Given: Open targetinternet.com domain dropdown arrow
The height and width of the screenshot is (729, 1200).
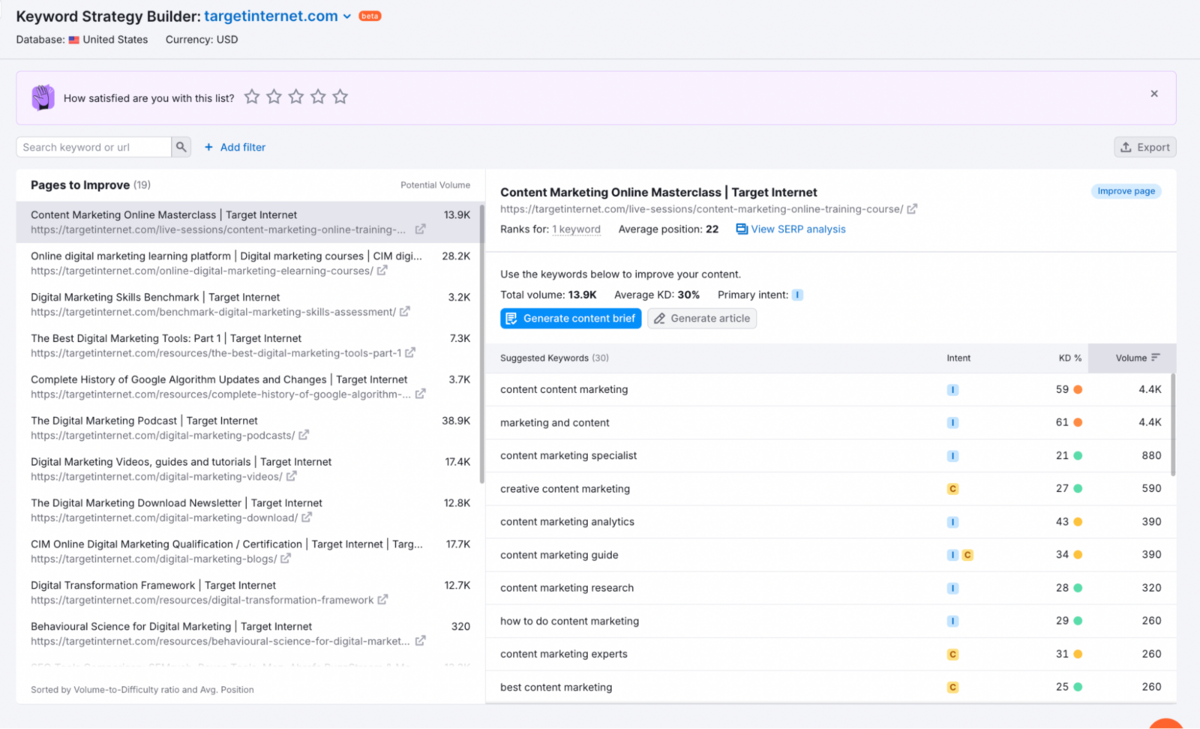Looking at the screenshot, I should coord(347,17).
